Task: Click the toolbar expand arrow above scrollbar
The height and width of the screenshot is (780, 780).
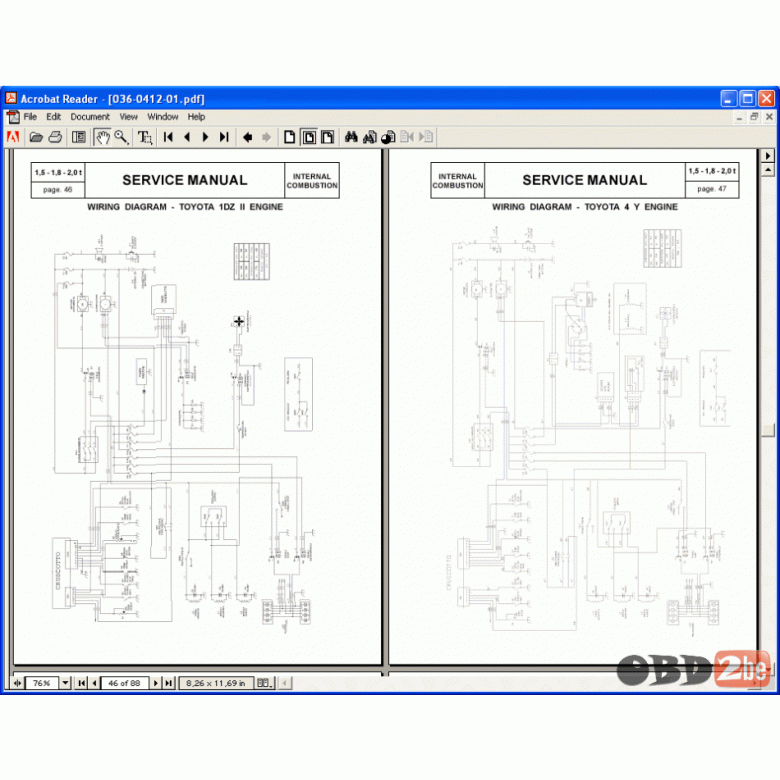Action: (x=768, y=156)
